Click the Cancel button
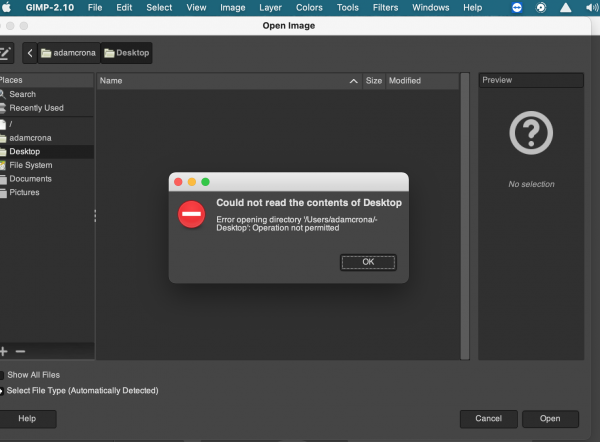This screenshot has height=442, width=600. [488, 419]
